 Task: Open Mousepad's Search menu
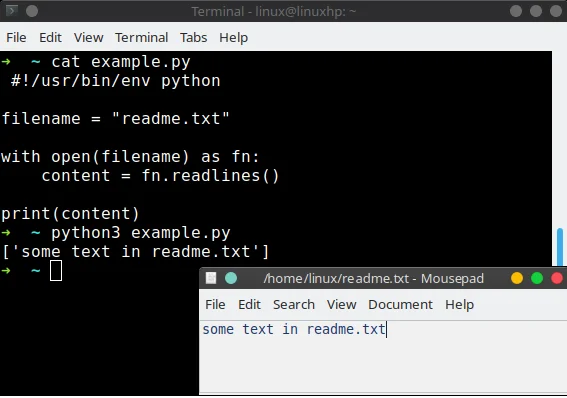pyautogui.click(x=294, y=305)
